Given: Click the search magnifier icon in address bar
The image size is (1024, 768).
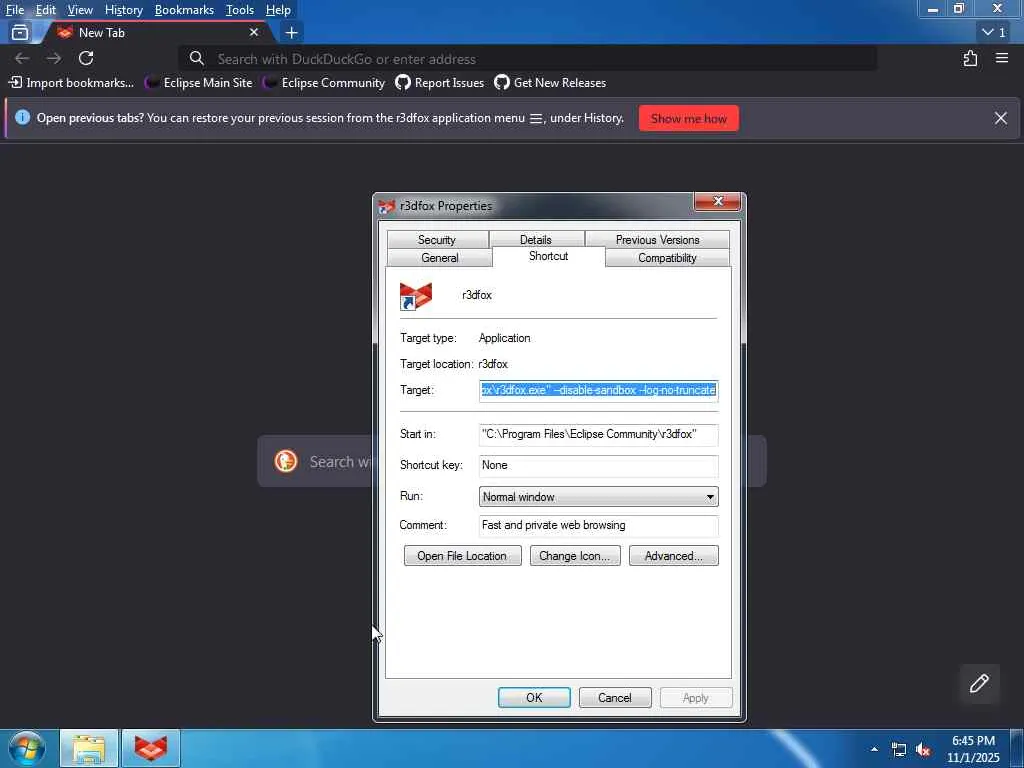Looking at the screenshot, I should click(x=197, y=59).
